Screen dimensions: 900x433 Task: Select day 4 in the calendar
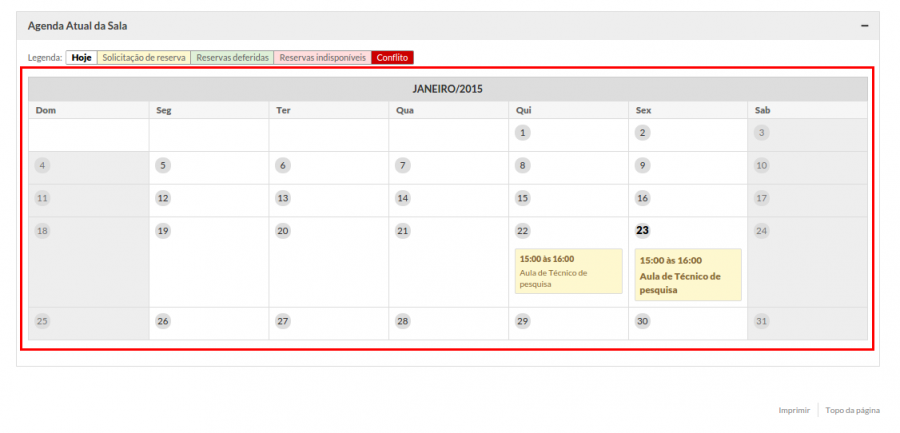click(x=42, y=166)
